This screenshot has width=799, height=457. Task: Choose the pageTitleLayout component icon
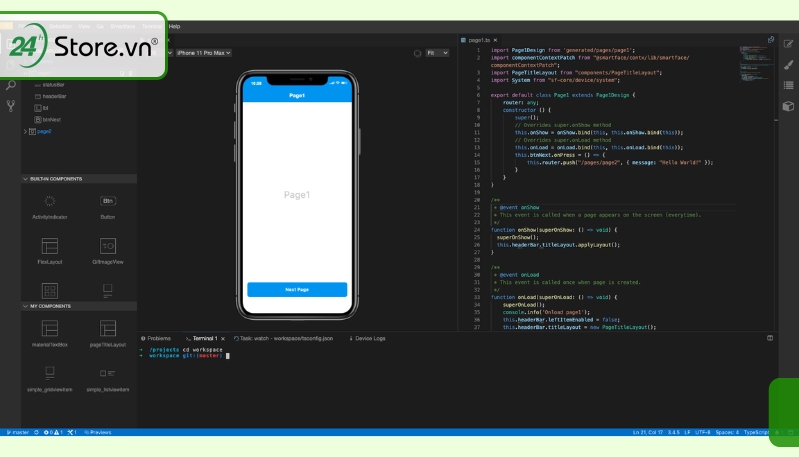coord(108,329)
